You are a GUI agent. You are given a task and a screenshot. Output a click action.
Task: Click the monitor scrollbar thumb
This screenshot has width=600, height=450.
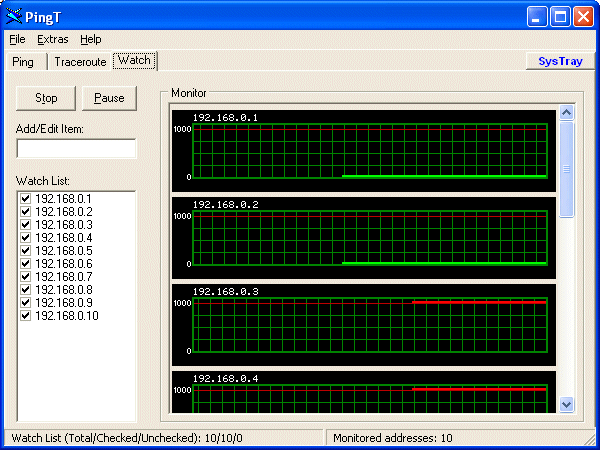567,170
